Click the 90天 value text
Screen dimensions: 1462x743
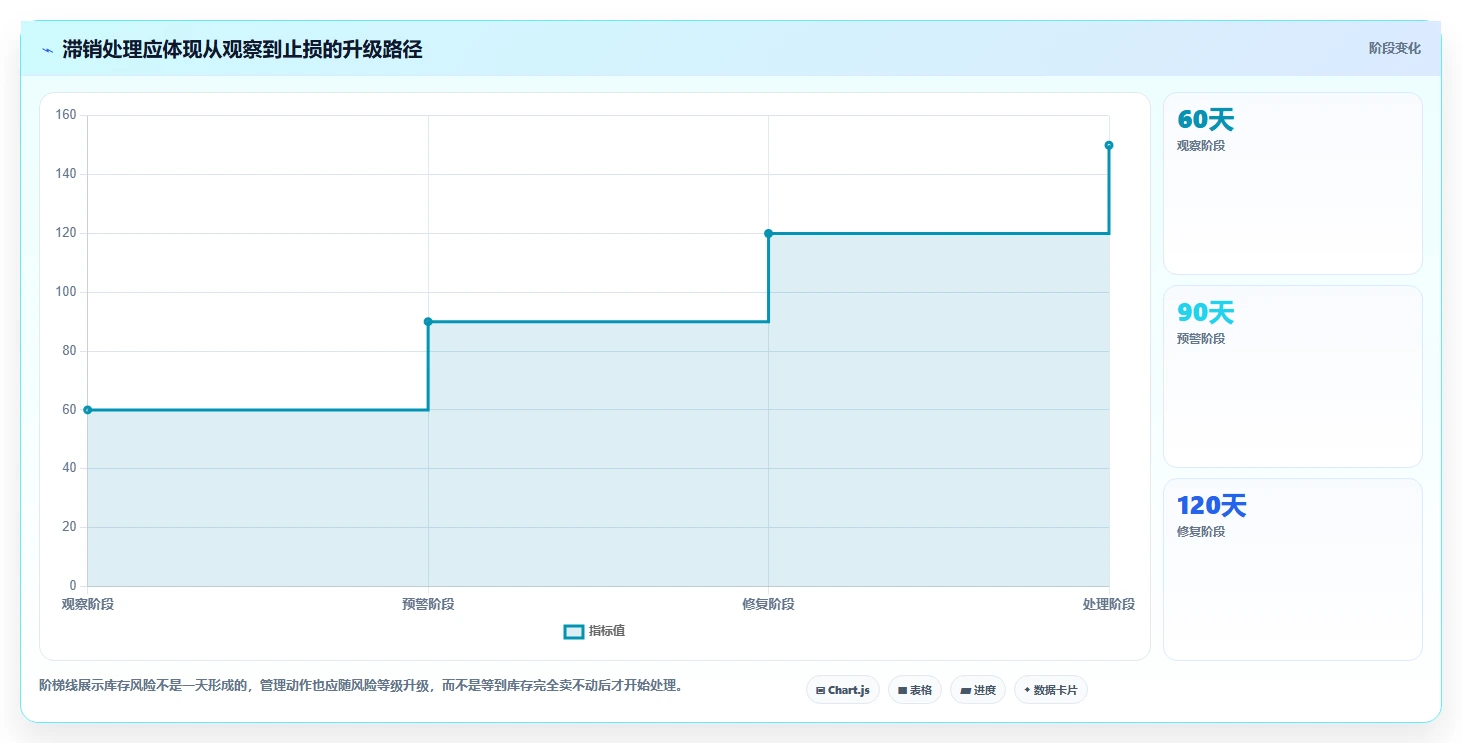1206,313
